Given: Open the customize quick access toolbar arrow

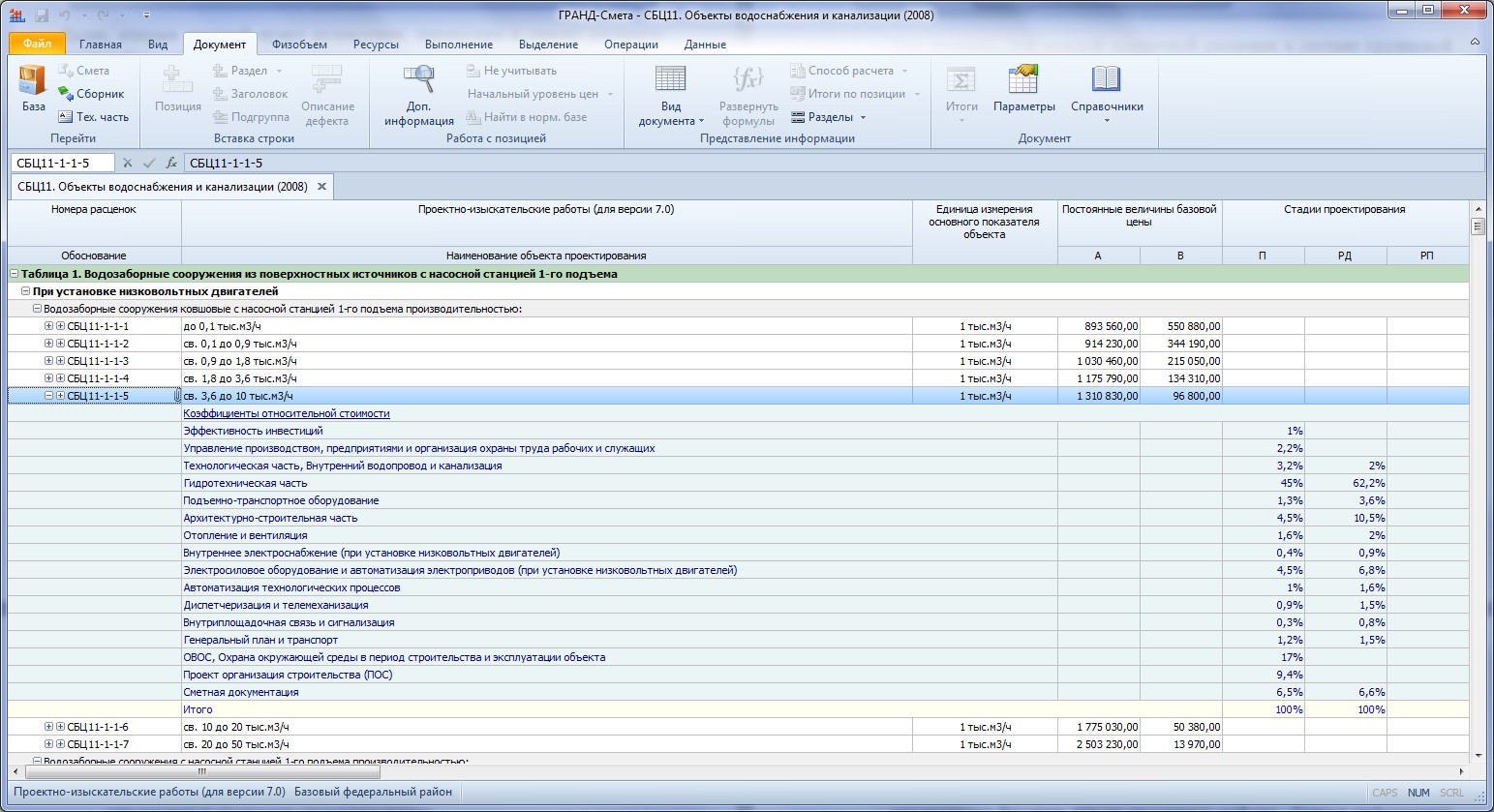Looking at the screenshot, I should click(146, 15).
